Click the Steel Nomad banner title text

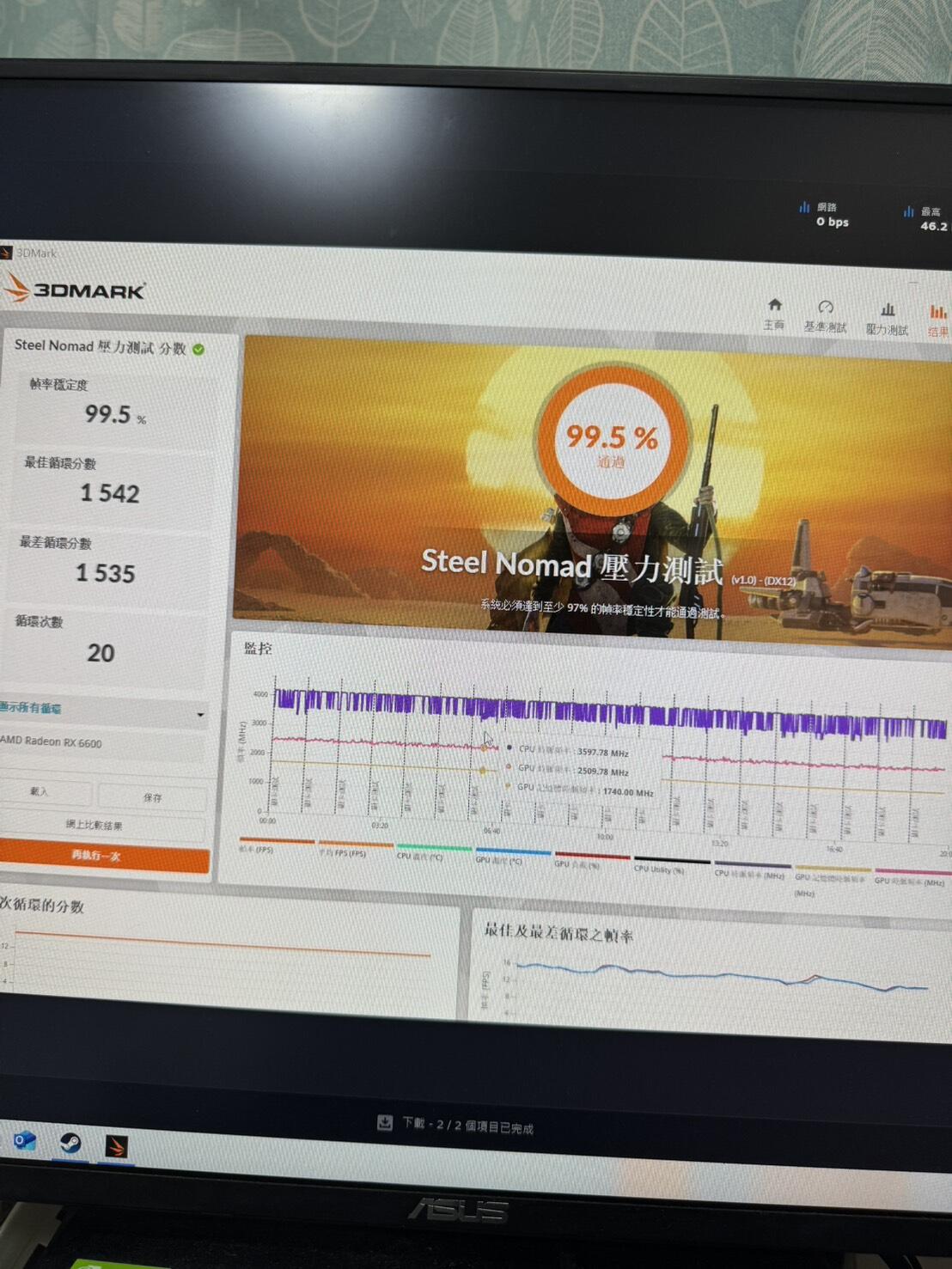tap(572, 566)
